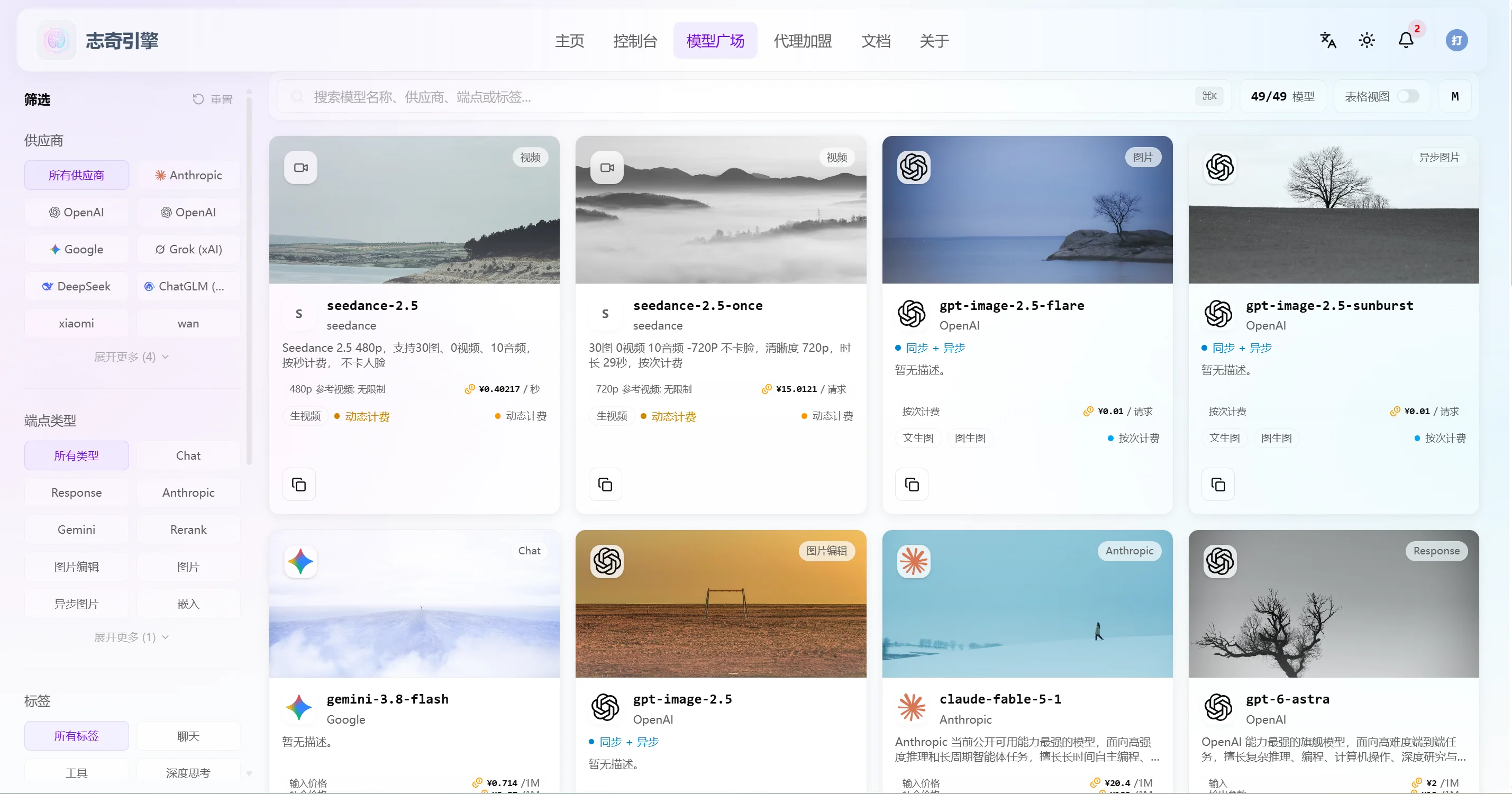
Task: Click the Anthropic icon beside claude-fable-5-1 title
Action: click(912, 707)
